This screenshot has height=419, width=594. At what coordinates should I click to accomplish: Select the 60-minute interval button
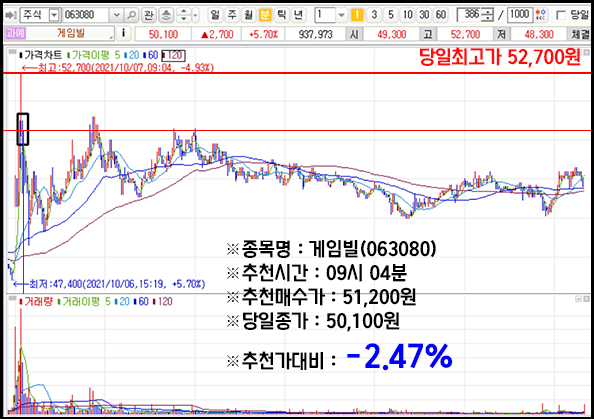point(441,15)
